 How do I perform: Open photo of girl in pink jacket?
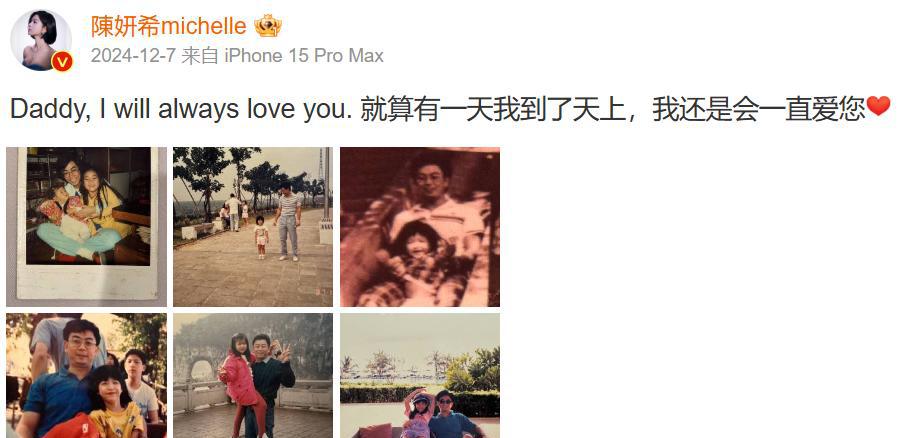pyautogui.click(x=253, y=376)
